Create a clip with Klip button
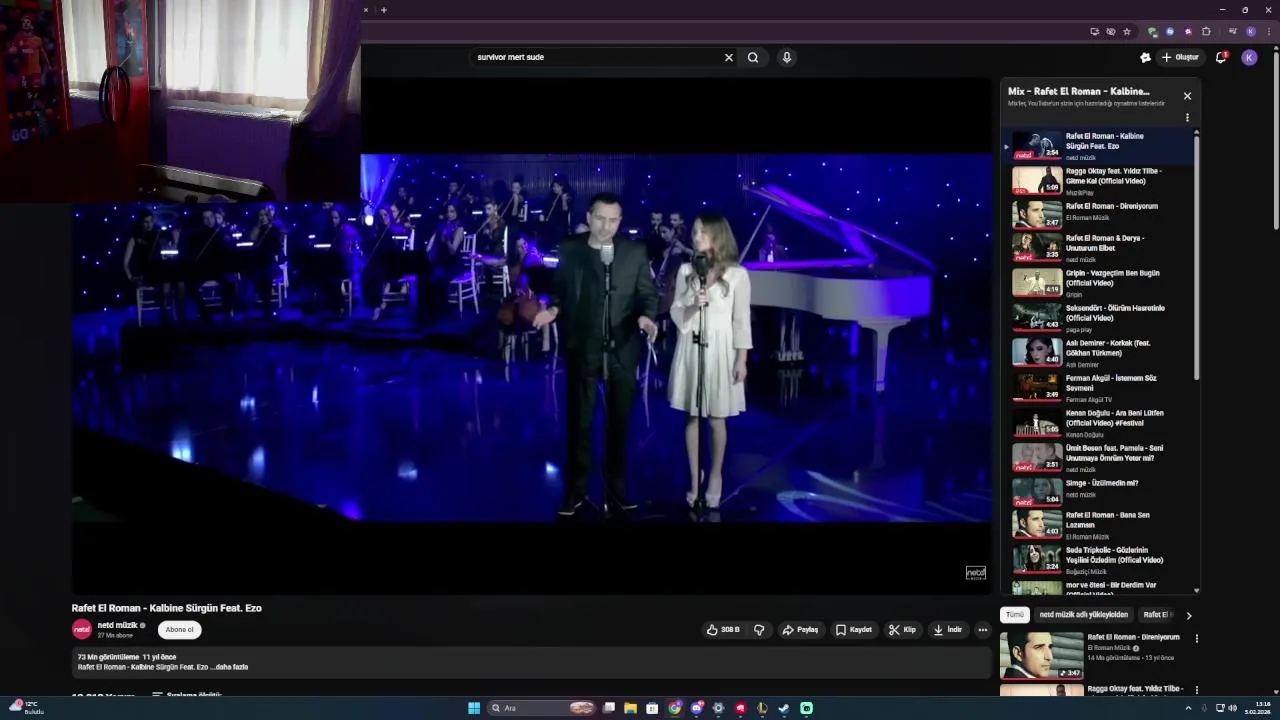Screen dimensions: 1280x720 point(902,630)
